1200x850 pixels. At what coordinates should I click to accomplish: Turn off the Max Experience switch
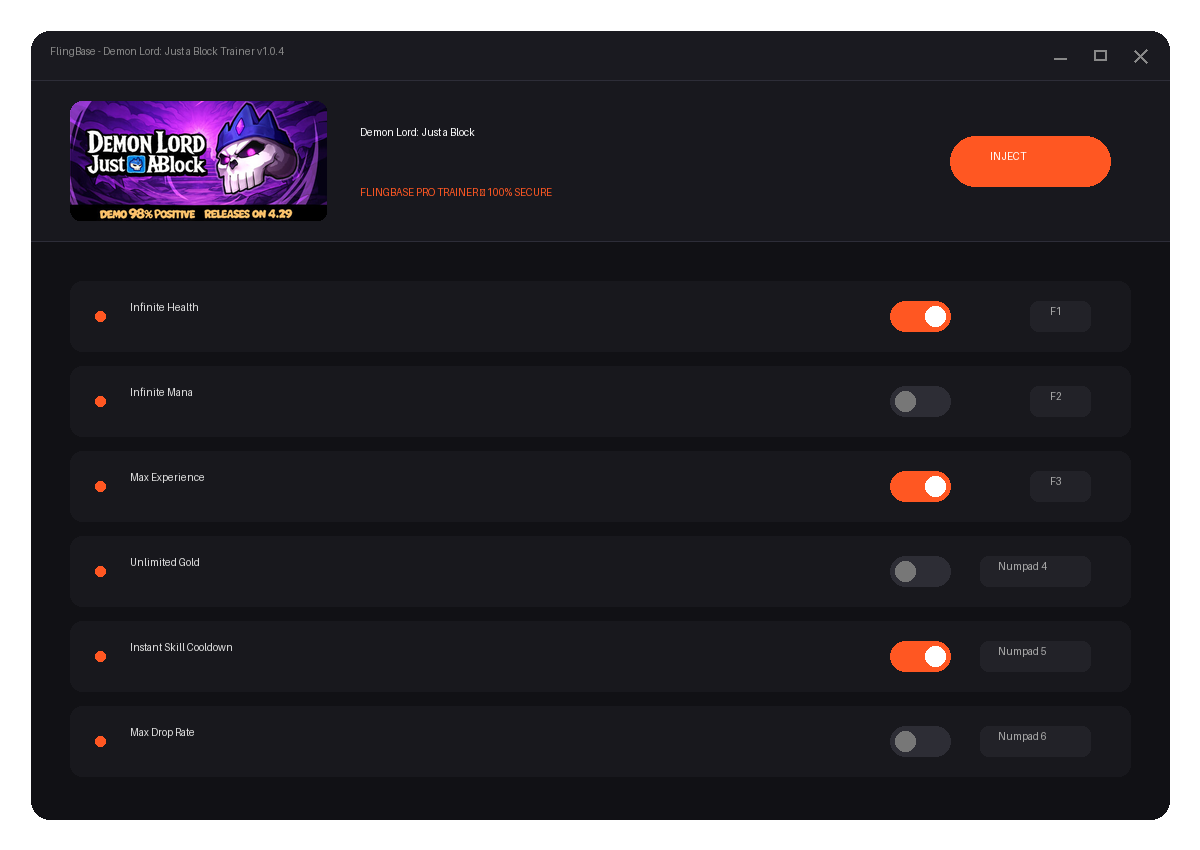click(920, 487)
